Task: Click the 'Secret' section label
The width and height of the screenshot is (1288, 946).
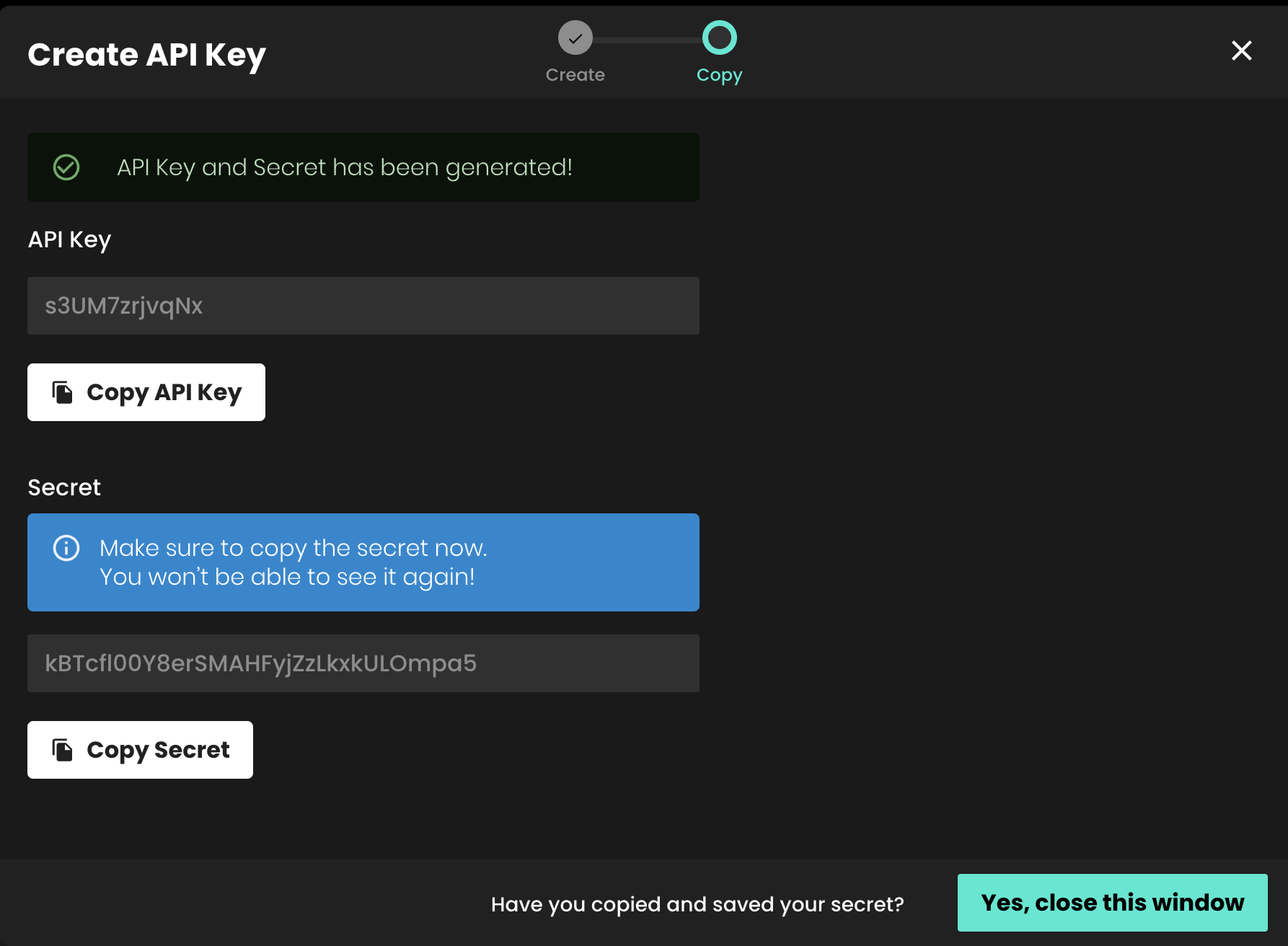Action: pos(64,487)
